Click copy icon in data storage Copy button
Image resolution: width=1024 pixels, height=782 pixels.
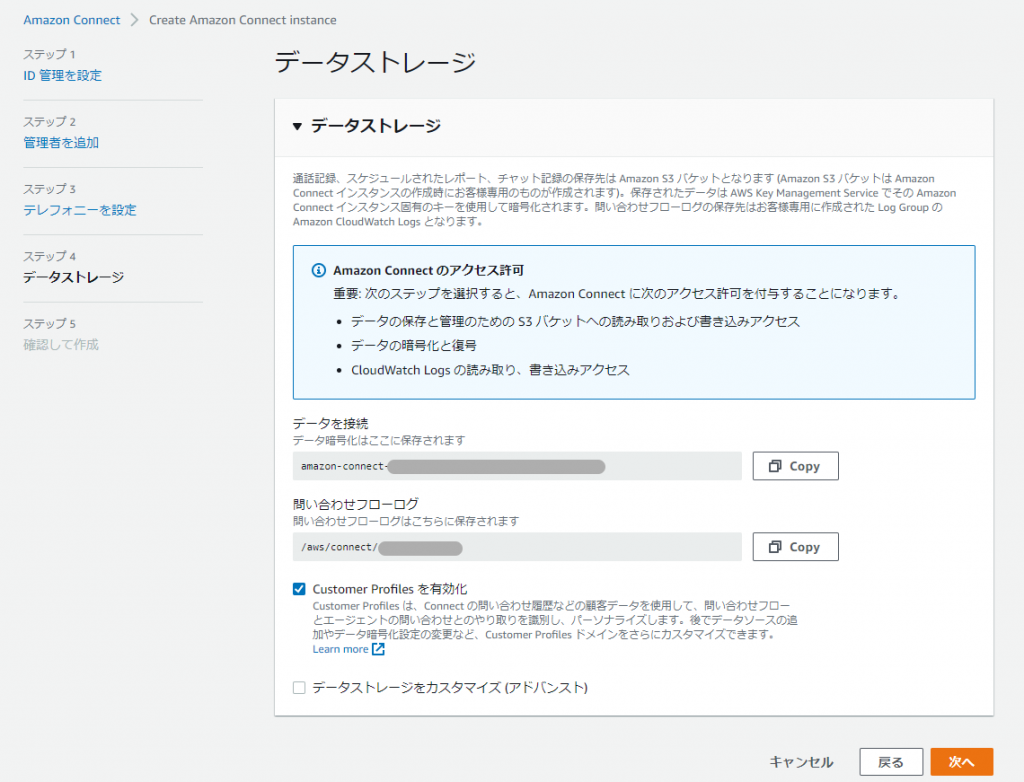coord(775,466)
